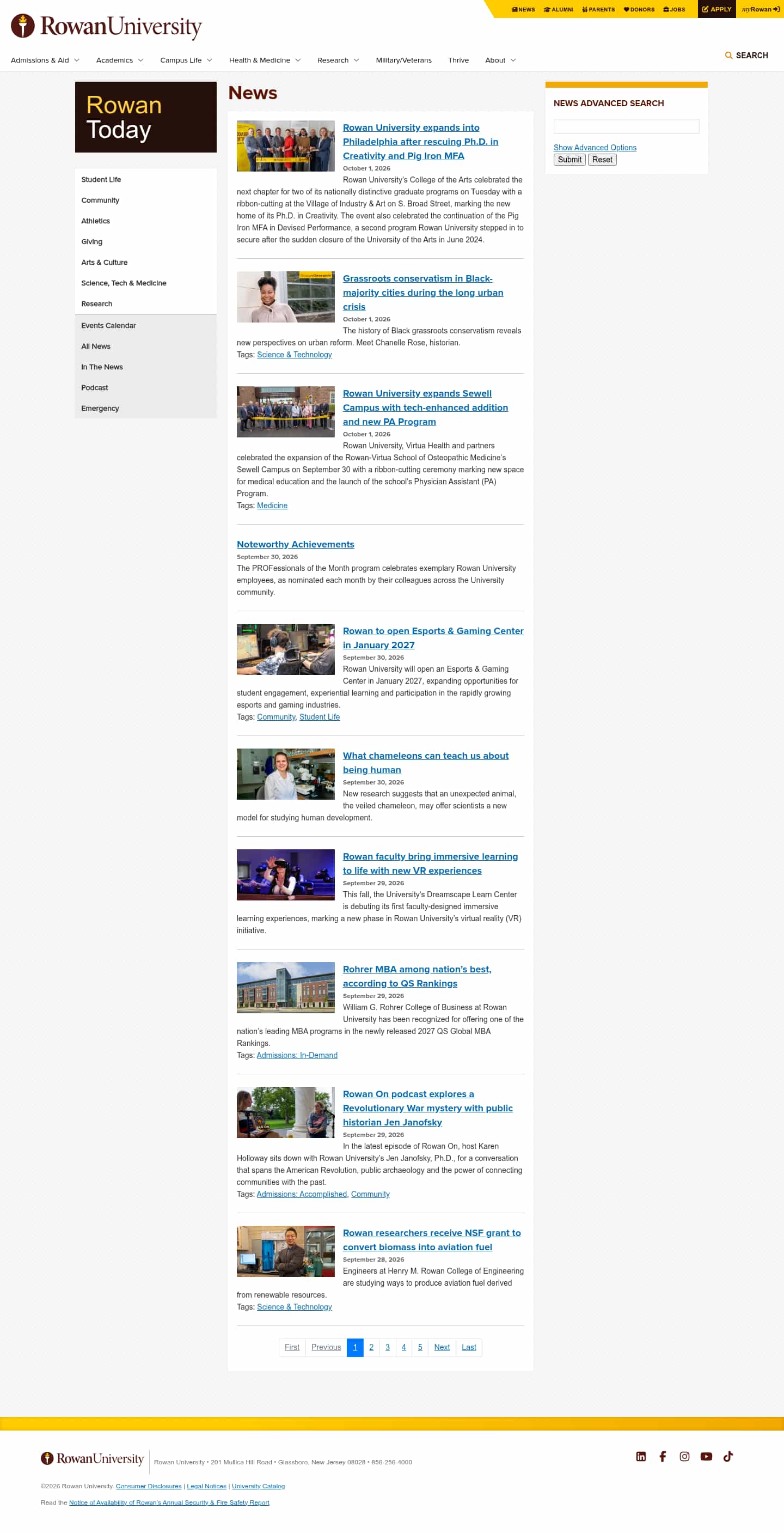This screenshot has height=1533, width=784.
Task: Show Advanced Options link
Action: pos(594,148)
